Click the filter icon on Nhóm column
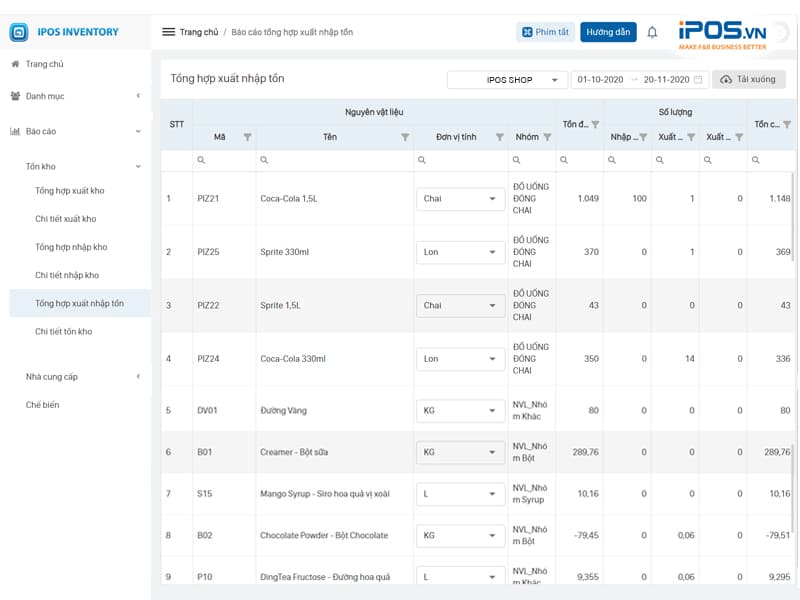Image resolution: width=800 pixels, height=600 pixels. [547, 137]
